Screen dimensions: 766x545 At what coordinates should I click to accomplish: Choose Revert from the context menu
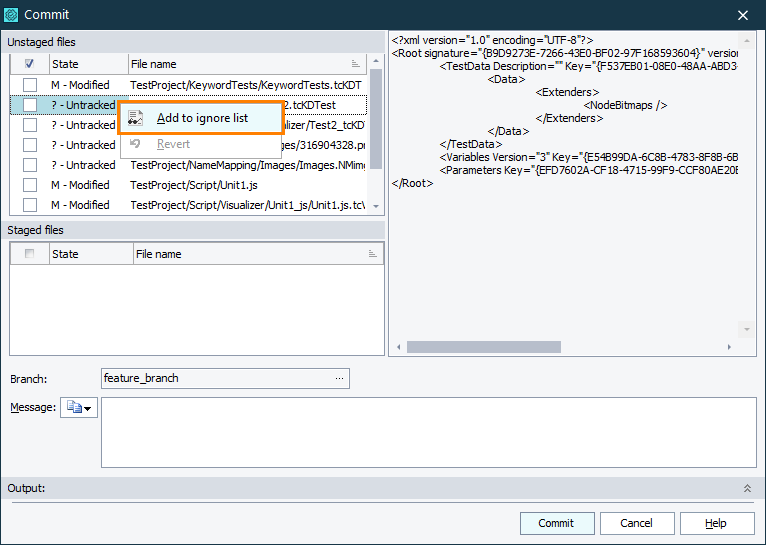click(x=173, y=144)
